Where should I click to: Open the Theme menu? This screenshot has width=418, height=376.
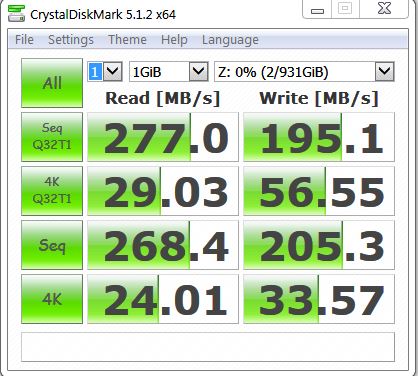click(x=127, y=40)
